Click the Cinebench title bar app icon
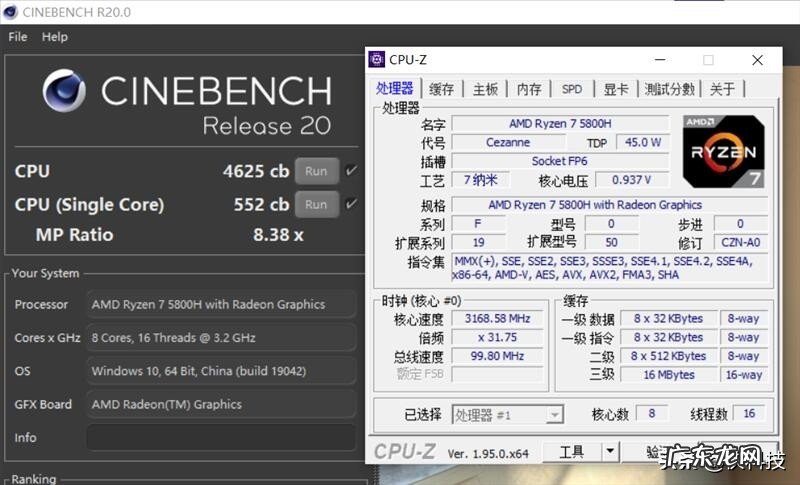The width and height of the screenshot is (800, 485). [10, 12]
